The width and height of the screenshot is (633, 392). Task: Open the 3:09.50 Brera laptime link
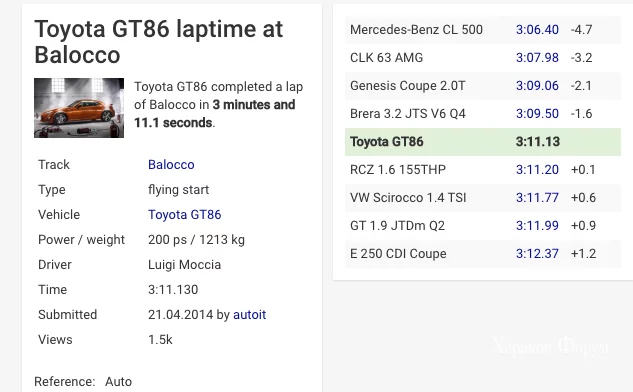(537, 114)
